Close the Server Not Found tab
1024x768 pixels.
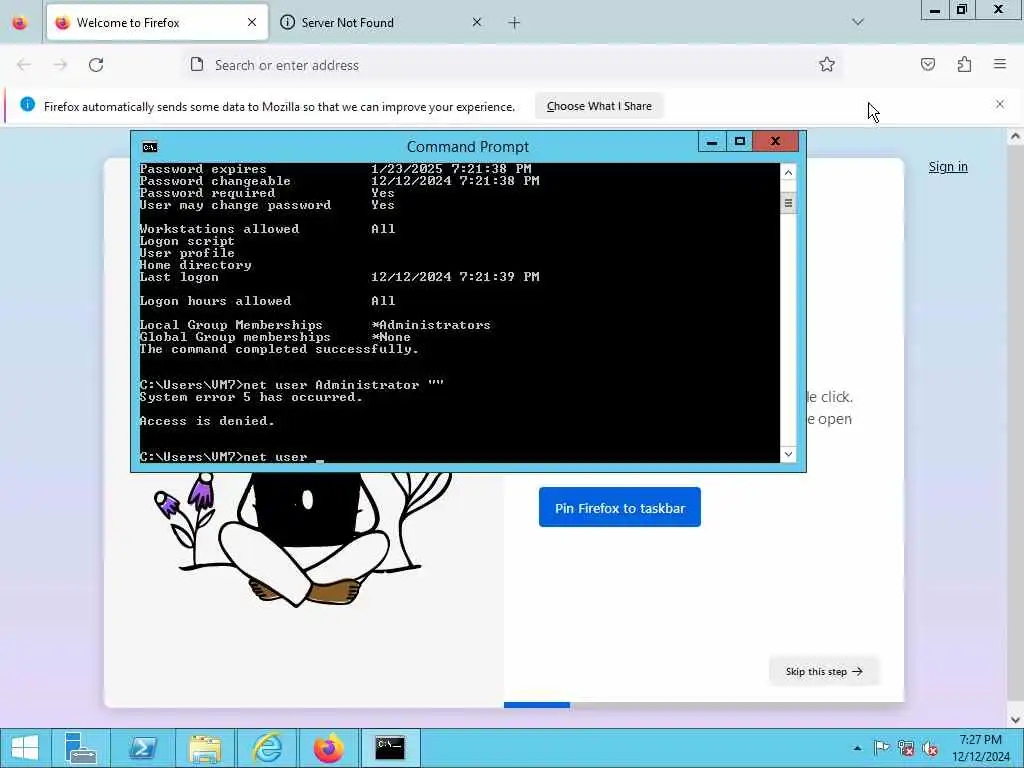[x=477, y=22]
